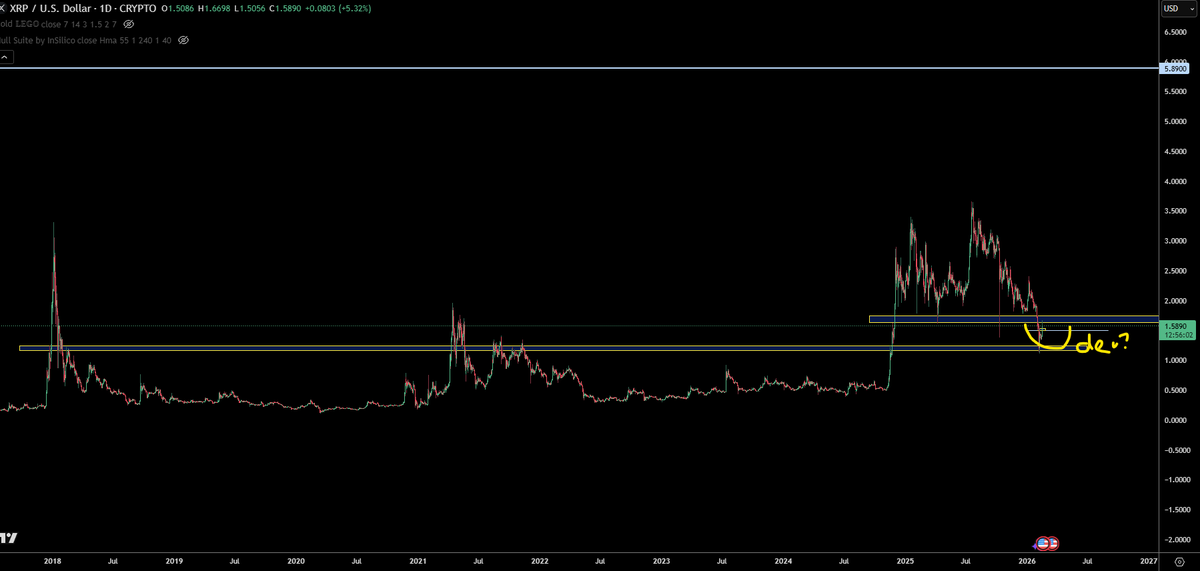Click the 0.0000 price scale value
Image resolution: width=1200 pixels, height=571 pixels.
1176,419
